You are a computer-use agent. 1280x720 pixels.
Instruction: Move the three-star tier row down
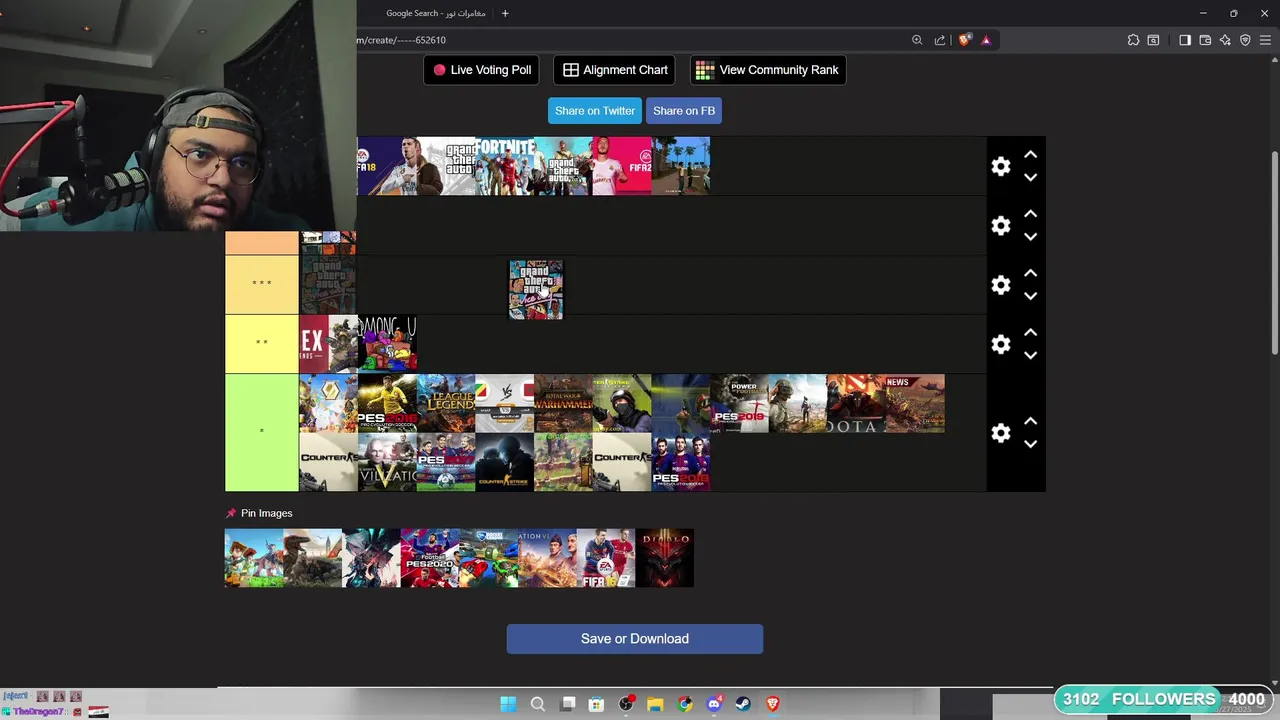[1030, 296]
